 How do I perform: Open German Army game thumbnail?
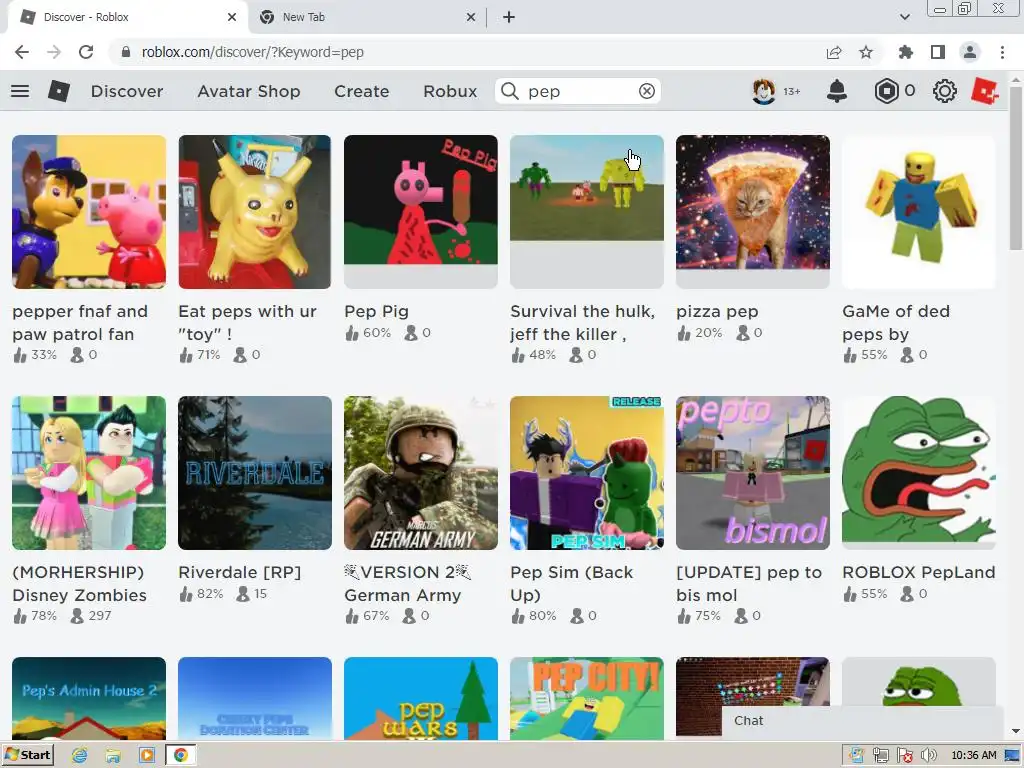[x=421, y=473]
